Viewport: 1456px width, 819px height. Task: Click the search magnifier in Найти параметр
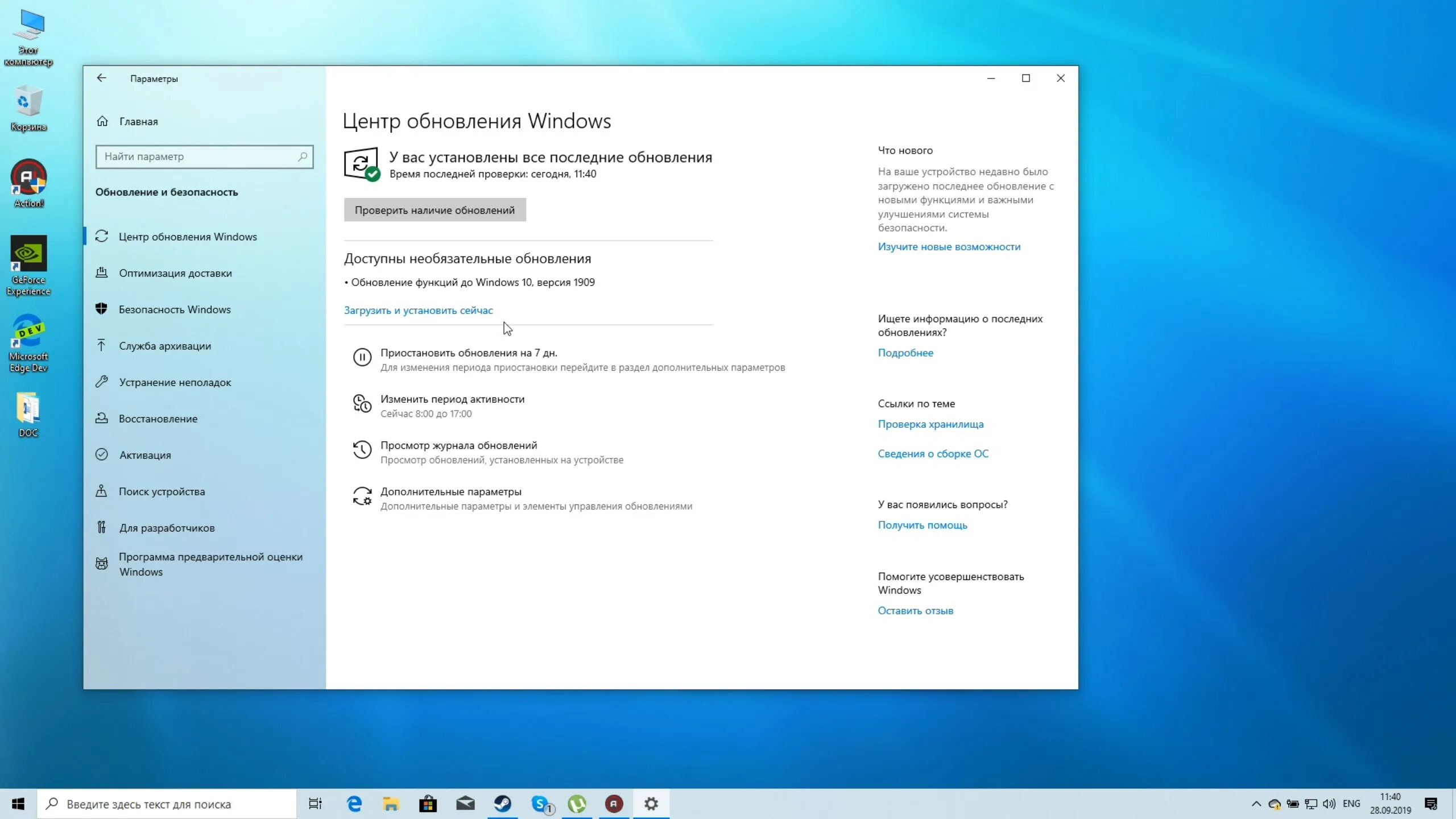[303, 156]
